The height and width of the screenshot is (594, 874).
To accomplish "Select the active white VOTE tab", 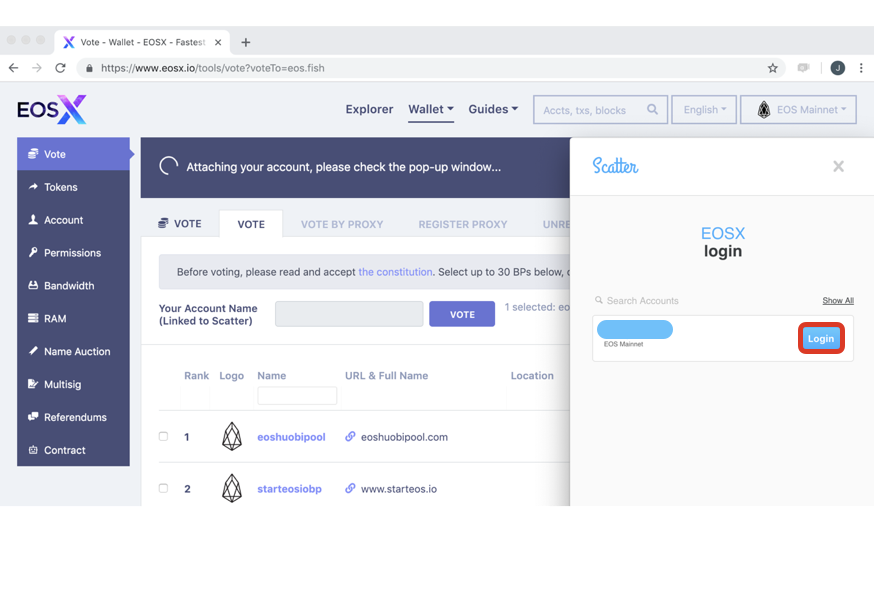I will pos(251,224).
